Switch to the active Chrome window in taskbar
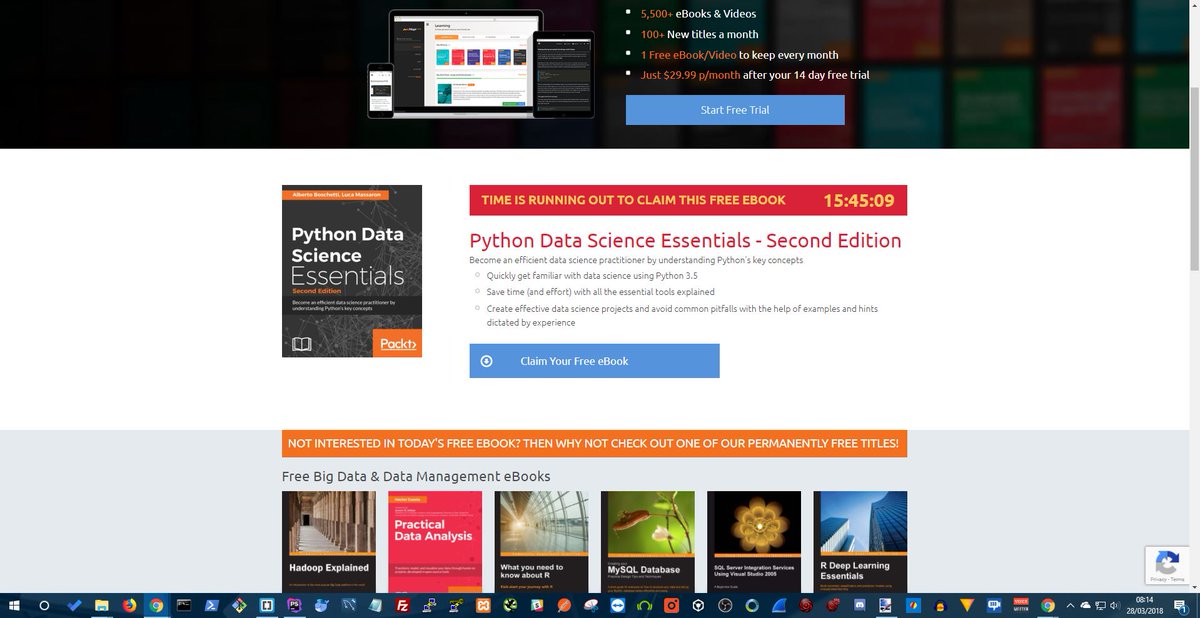 click(156, 606)
